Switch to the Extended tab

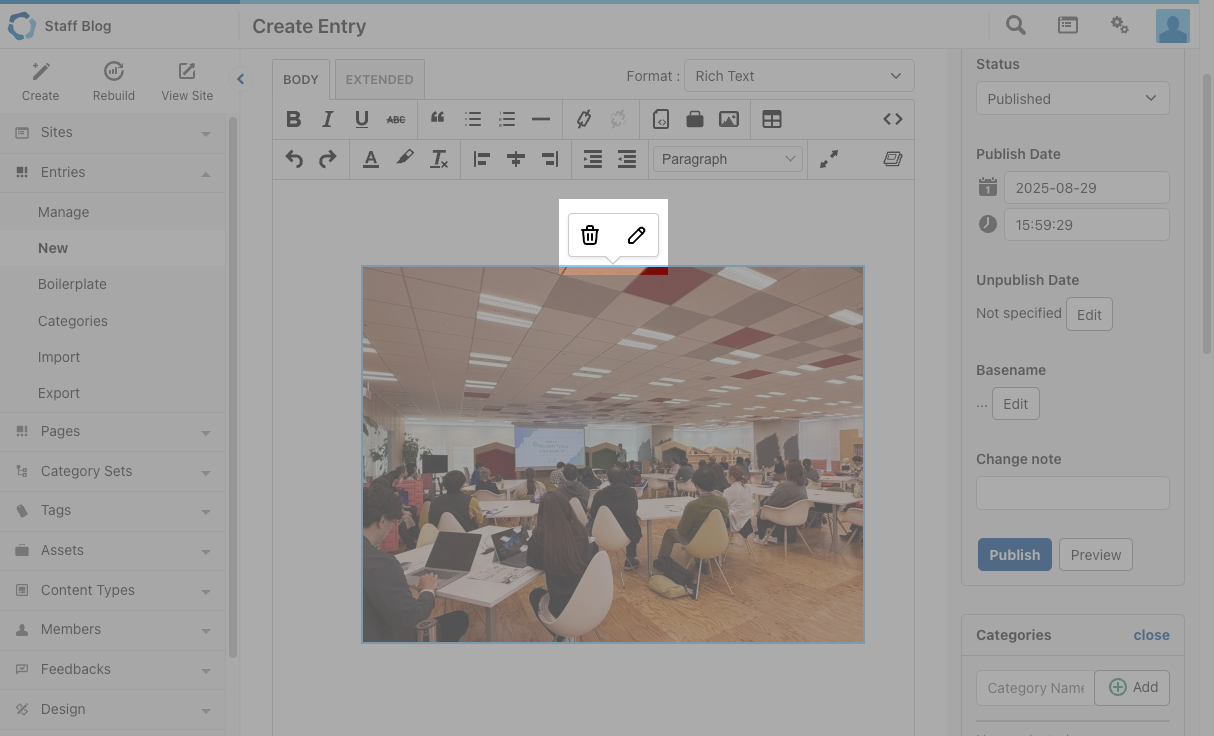coord(379,79)
